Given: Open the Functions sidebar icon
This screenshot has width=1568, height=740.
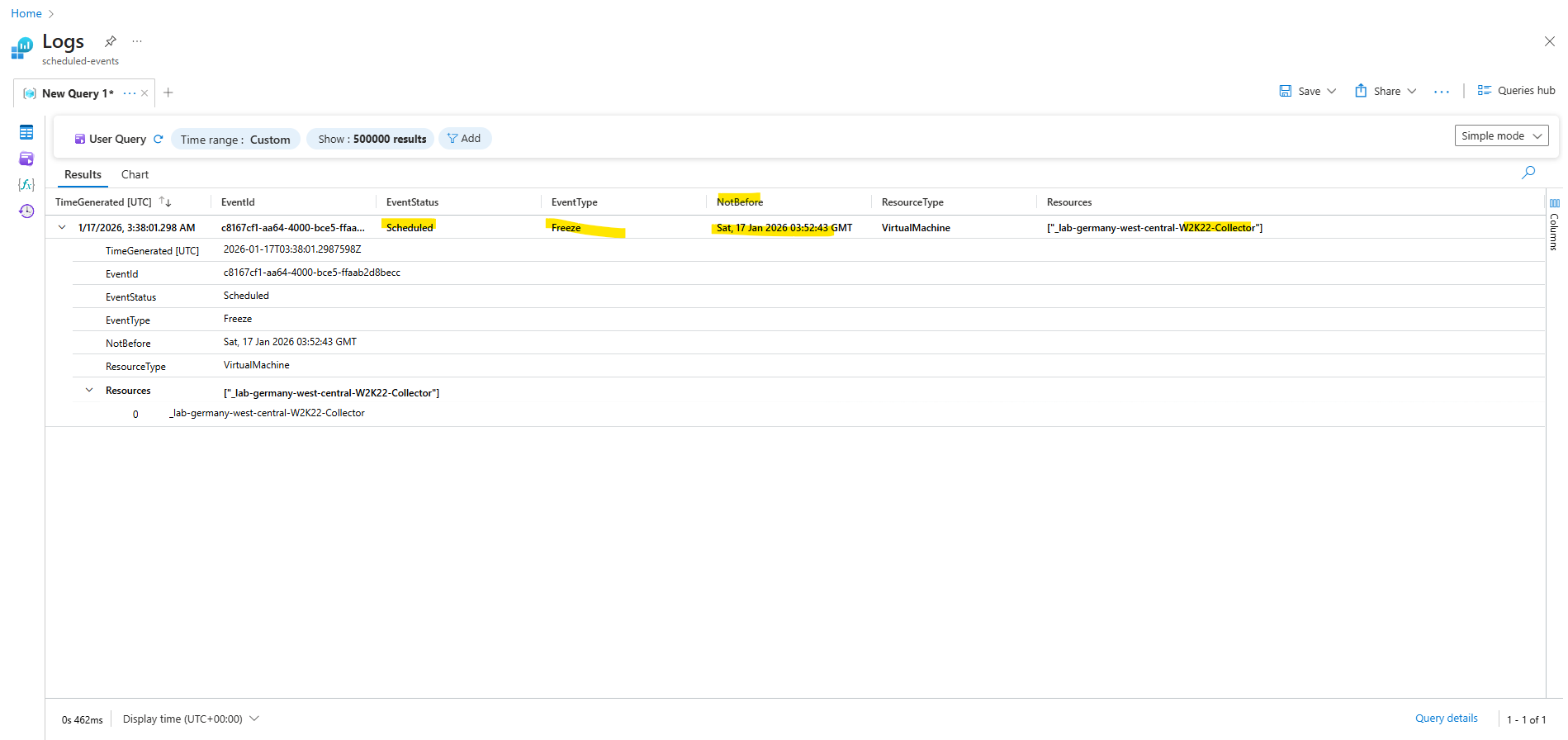Looking at the screenshot, I should pos(26,185).
